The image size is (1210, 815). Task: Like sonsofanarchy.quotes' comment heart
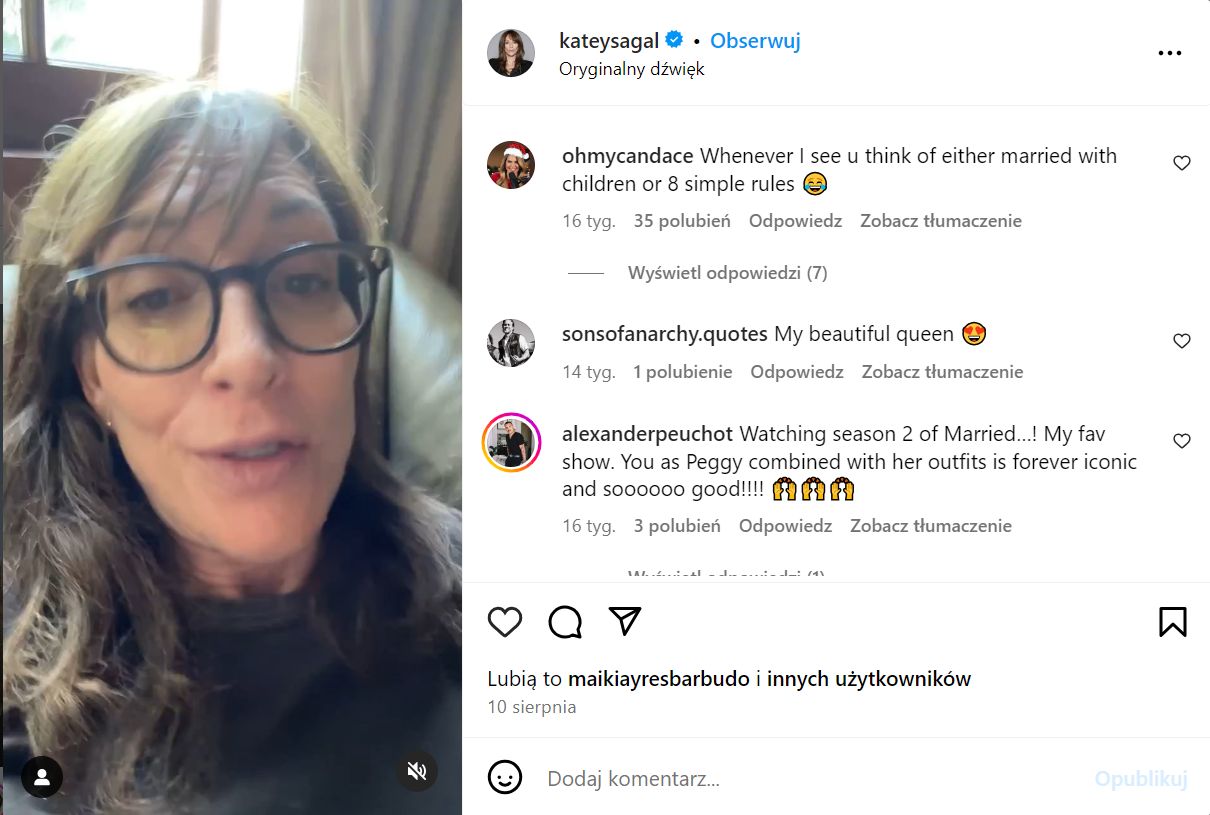[x=1181, y=340]
